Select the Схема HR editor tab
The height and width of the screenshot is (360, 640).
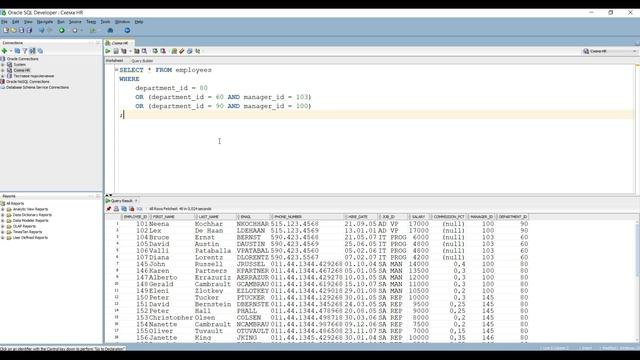pyautogui.click(x=119, y=43)
